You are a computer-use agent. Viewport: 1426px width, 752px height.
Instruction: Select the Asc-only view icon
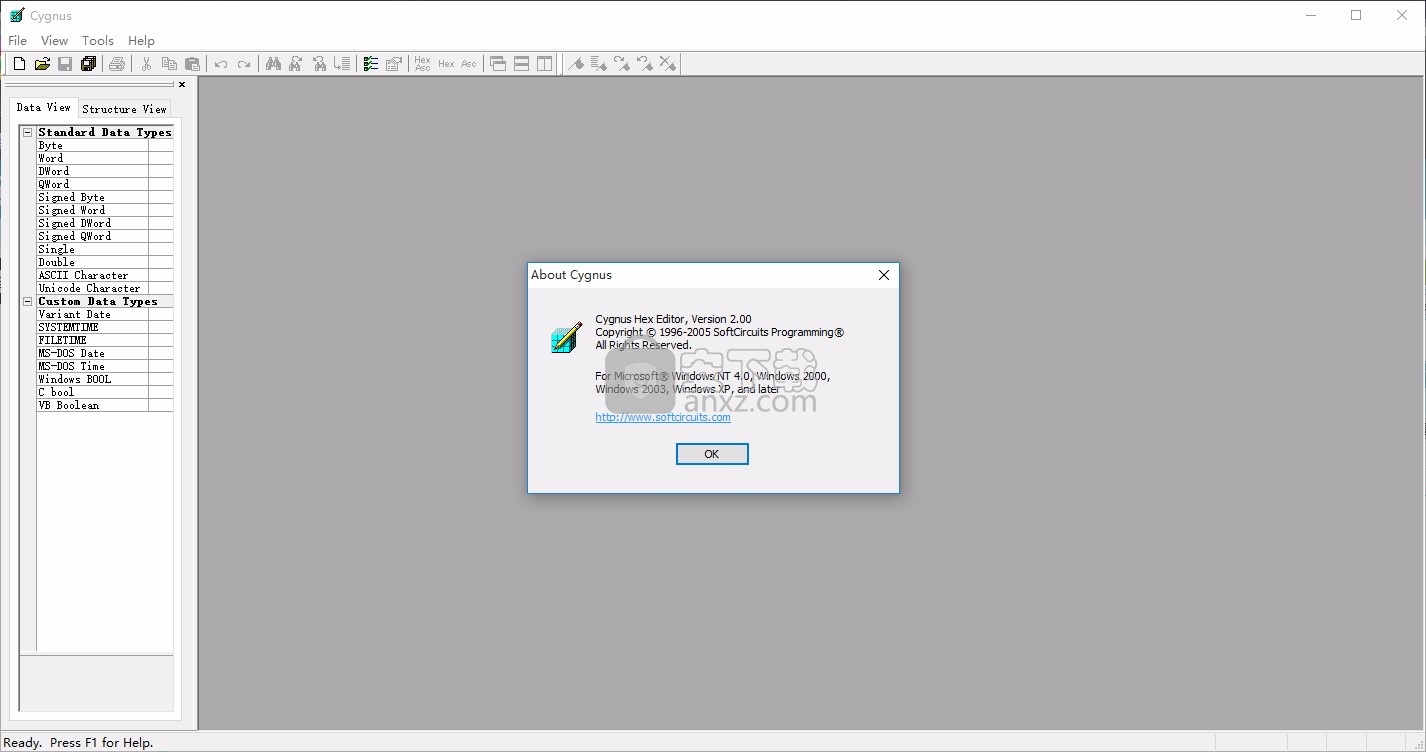(469, 64)
